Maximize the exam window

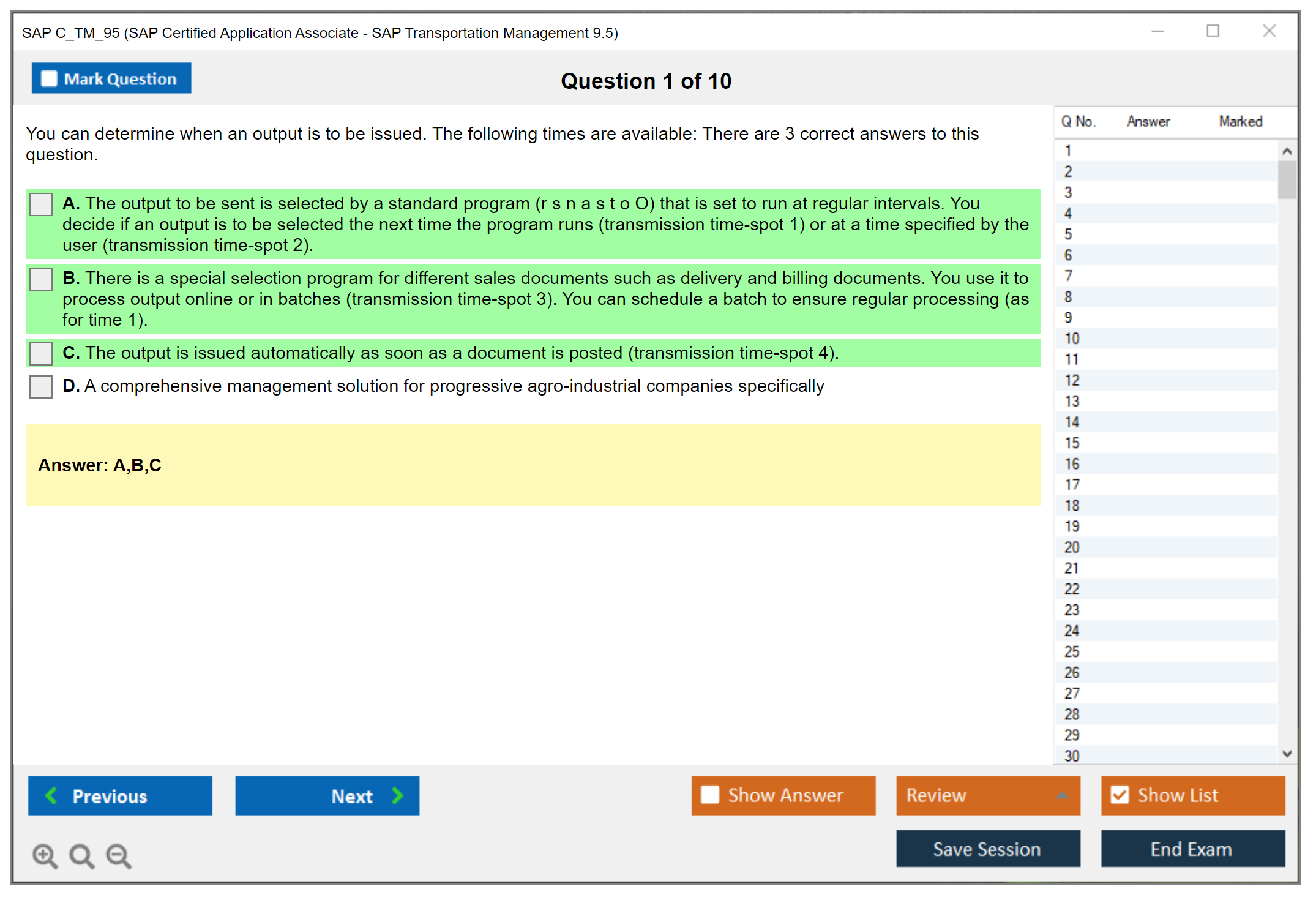tap(1213, 31)
